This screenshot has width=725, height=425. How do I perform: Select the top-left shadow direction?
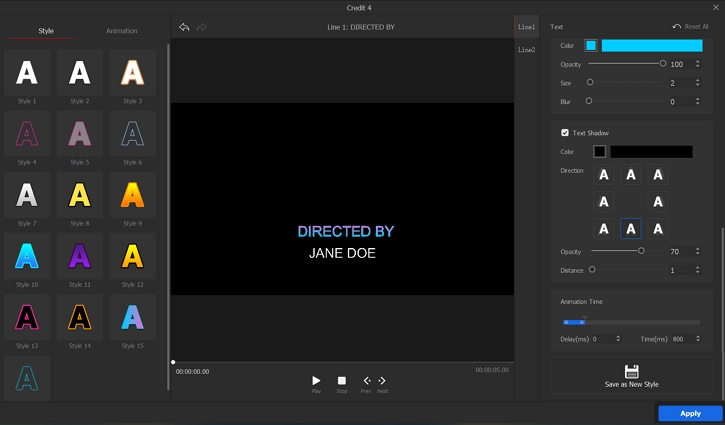pos(604,175)
